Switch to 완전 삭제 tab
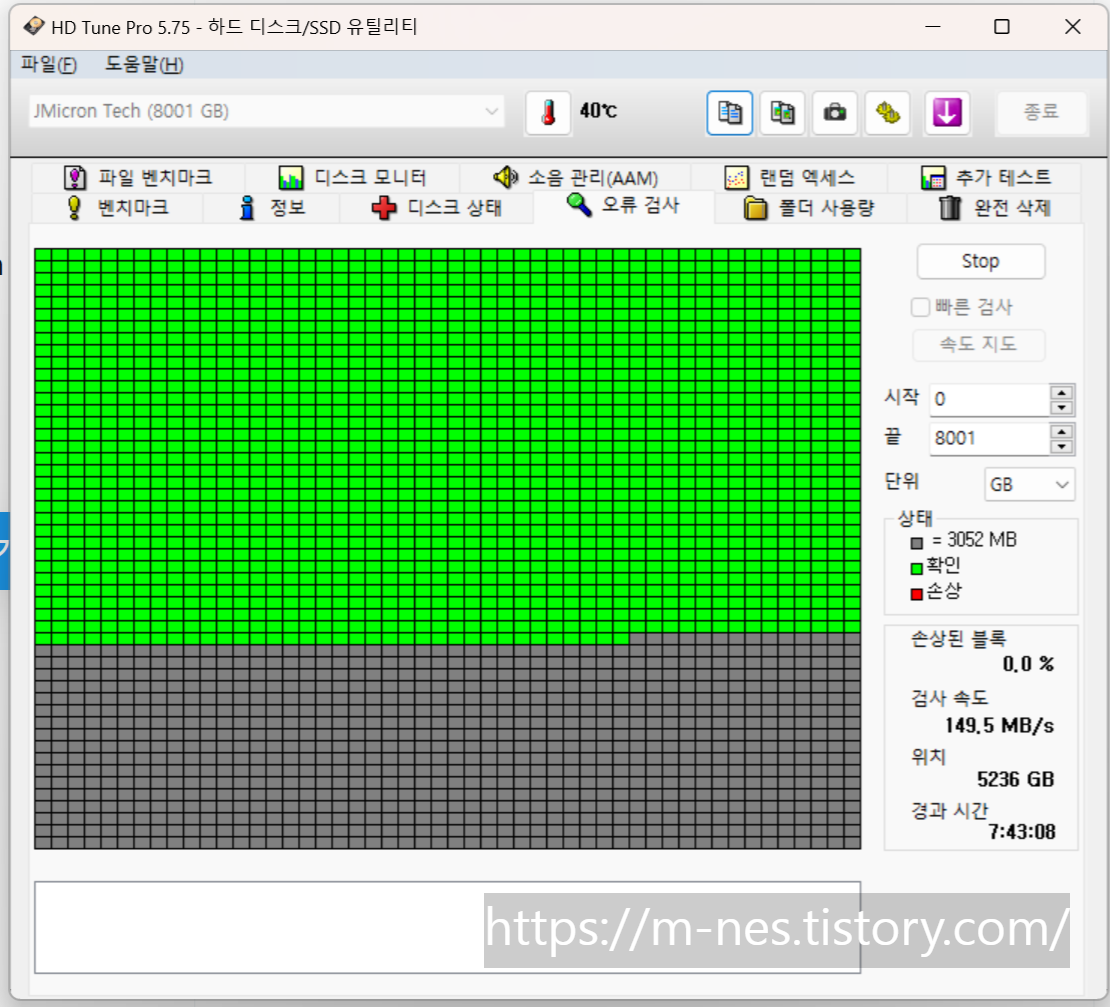Screen dimensions: 1110x1008 coord(994,207)
